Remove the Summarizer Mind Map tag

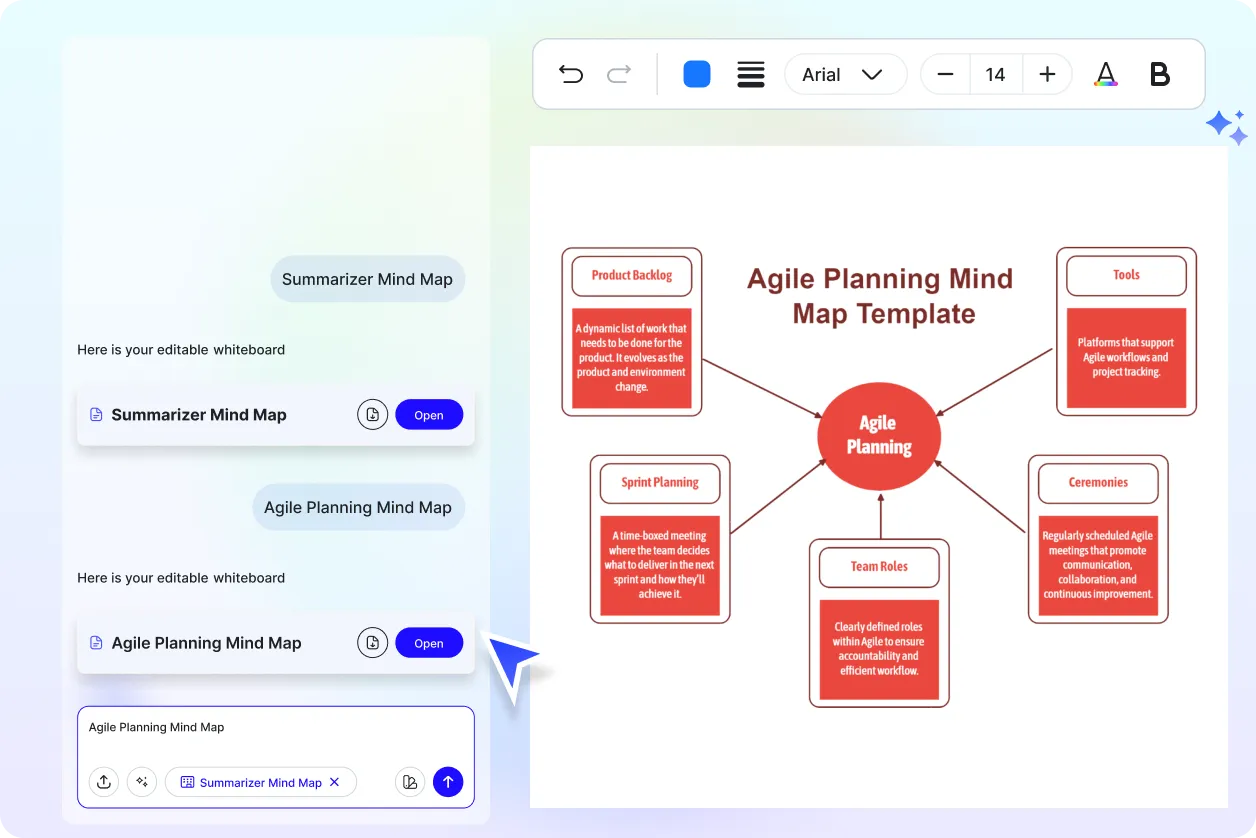(x=335, y=782)
